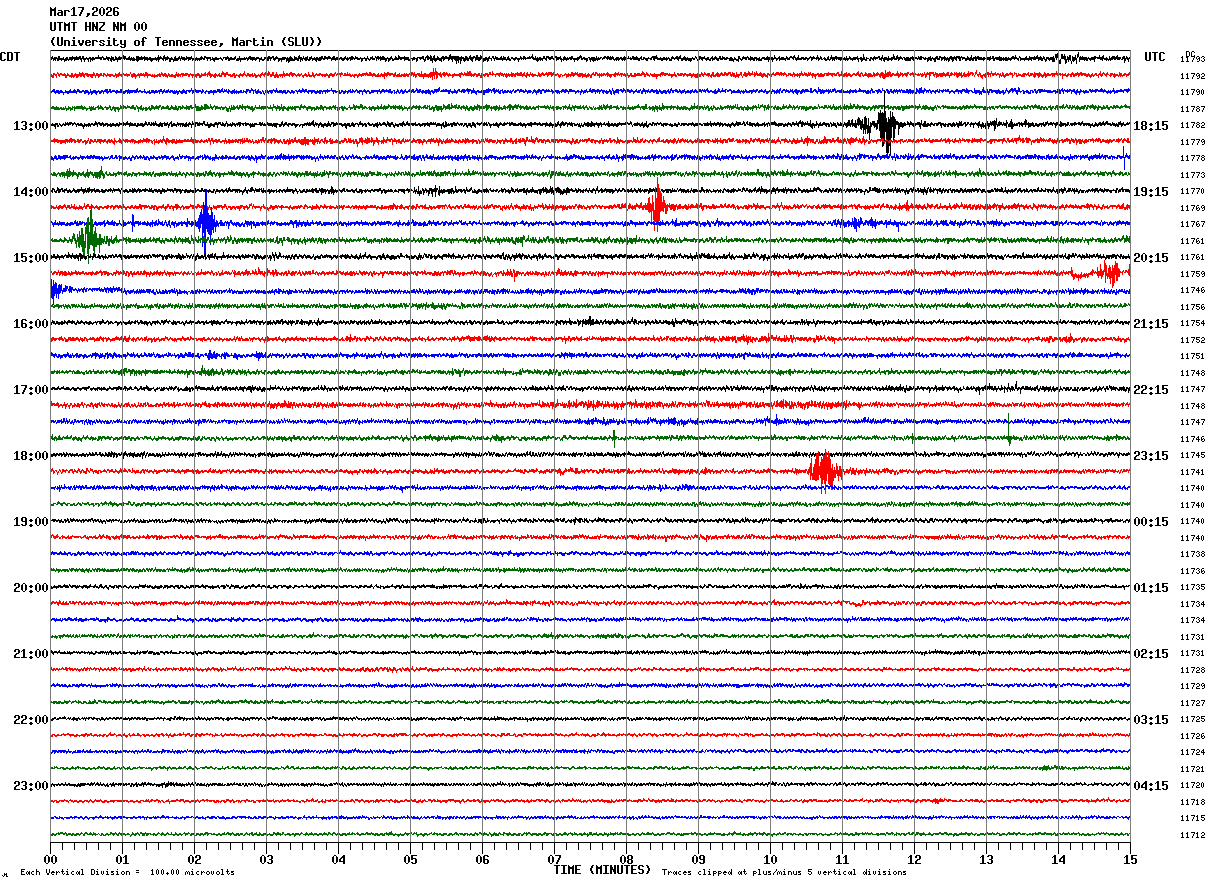Click the 19:15 UTC time label

point(1151,191)
